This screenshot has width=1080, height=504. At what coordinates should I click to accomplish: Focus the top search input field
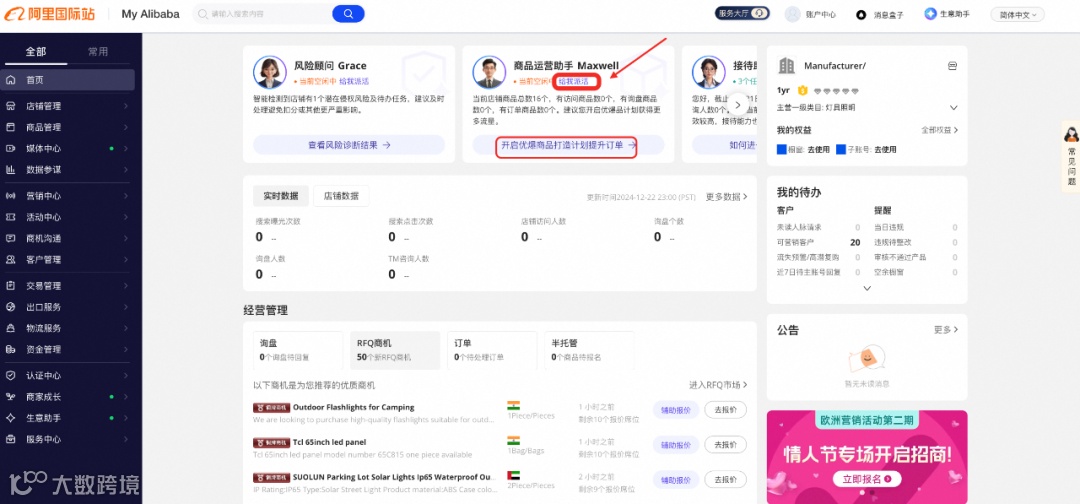(x=269, y=14)
